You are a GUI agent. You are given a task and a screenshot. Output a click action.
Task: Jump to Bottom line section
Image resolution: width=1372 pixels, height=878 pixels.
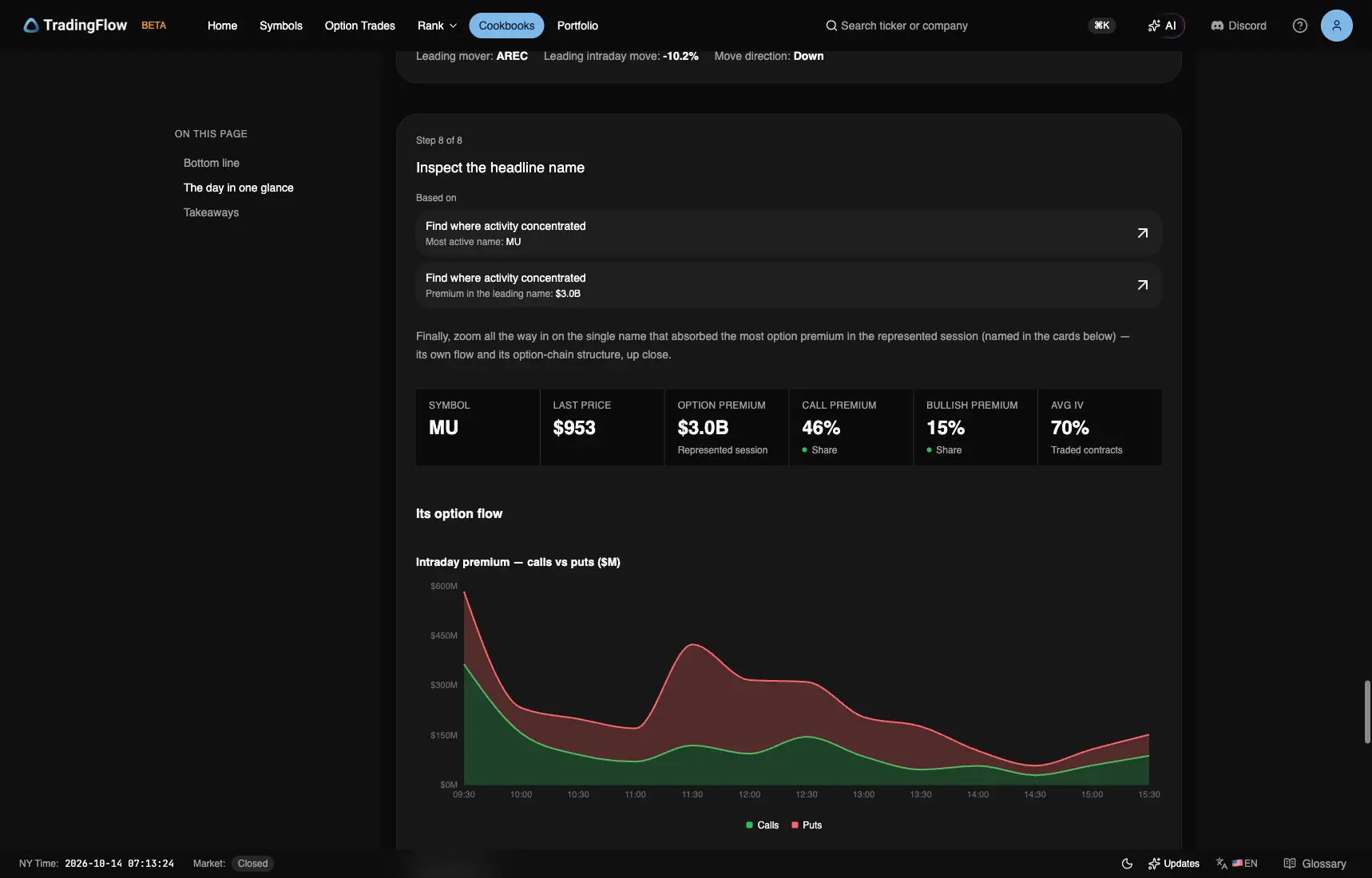(212, 163)
